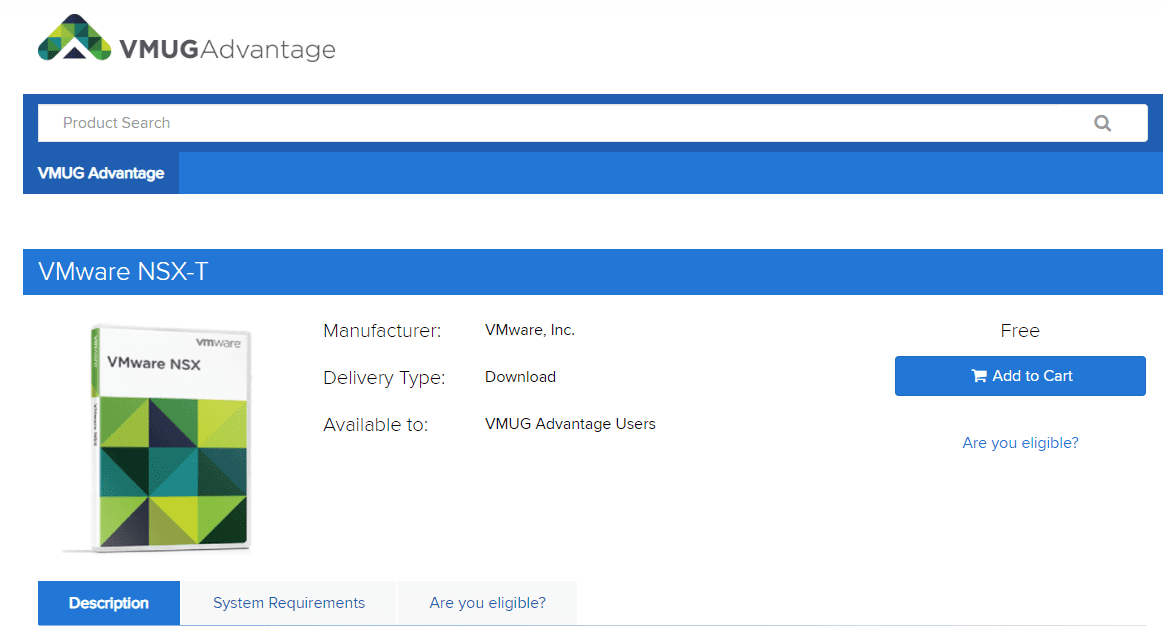Click the "VMUG Advantage Users" availability text
Viewport: 1163px width, 630px height.
(x=570, y=424)
